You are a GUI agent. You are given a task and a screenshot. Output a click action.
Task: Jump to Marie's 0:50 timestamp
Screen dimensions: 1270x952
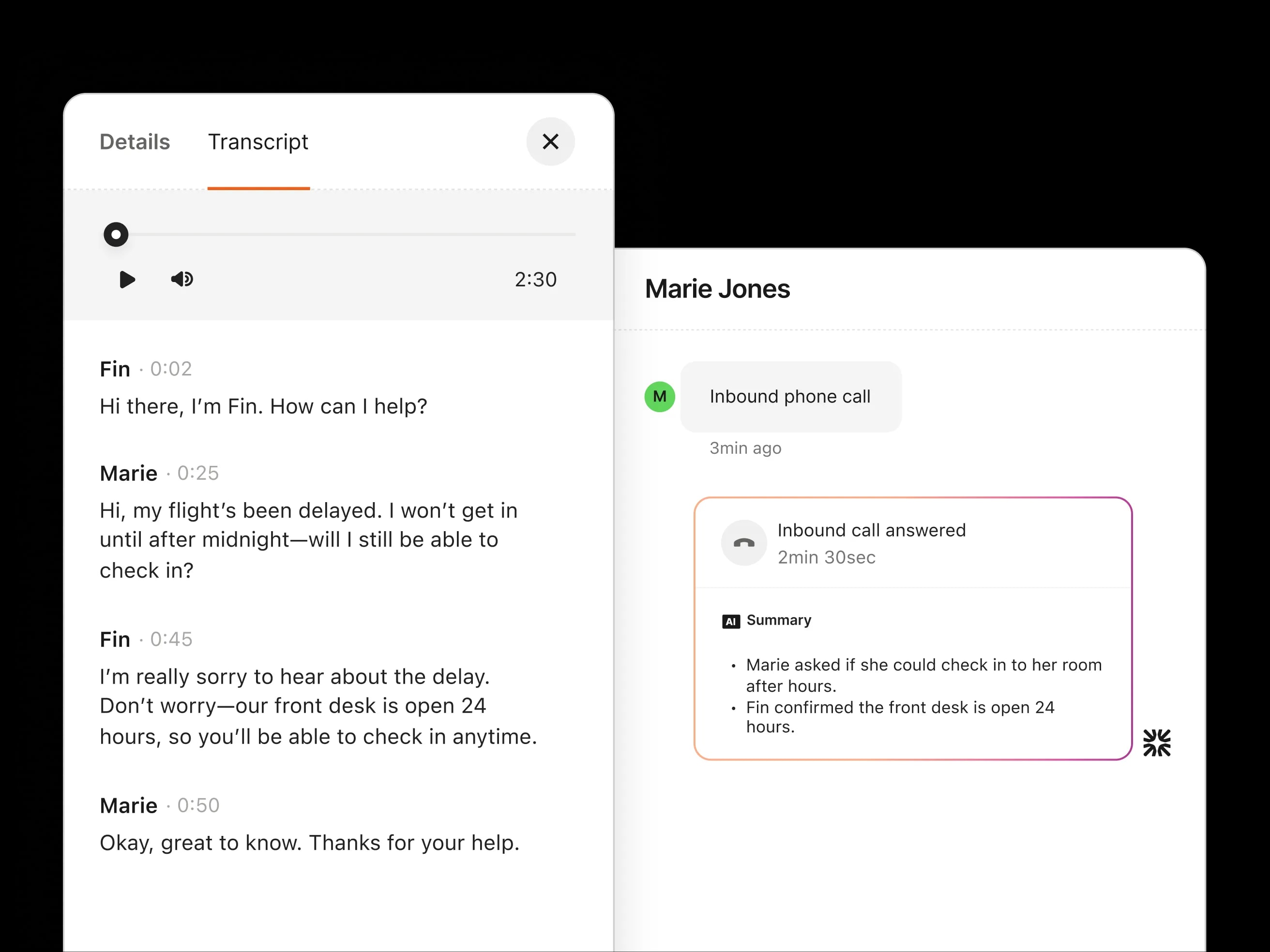[198, 806]
